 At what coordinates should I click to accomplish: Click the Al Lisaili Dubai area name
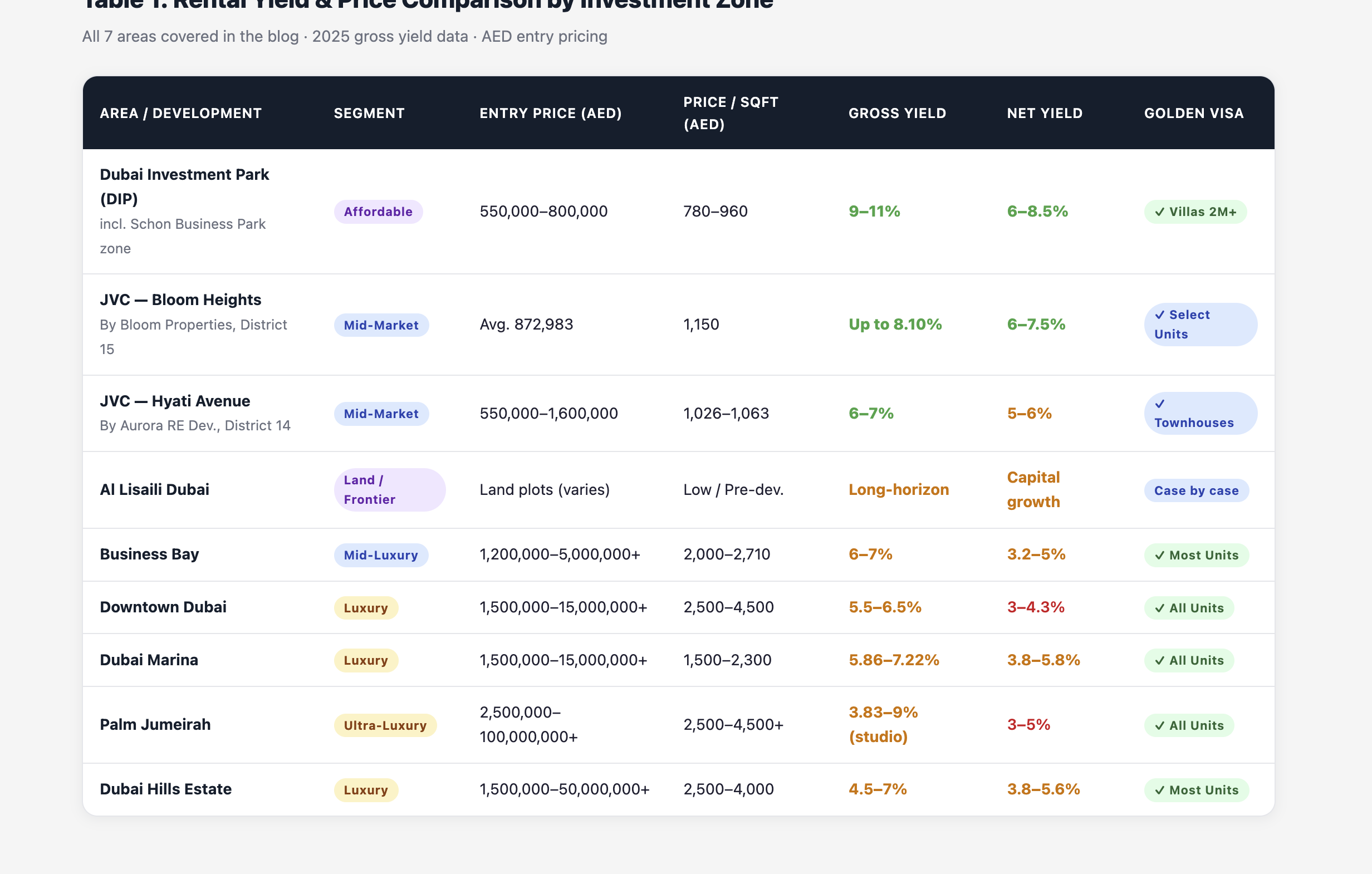point(154,489)
